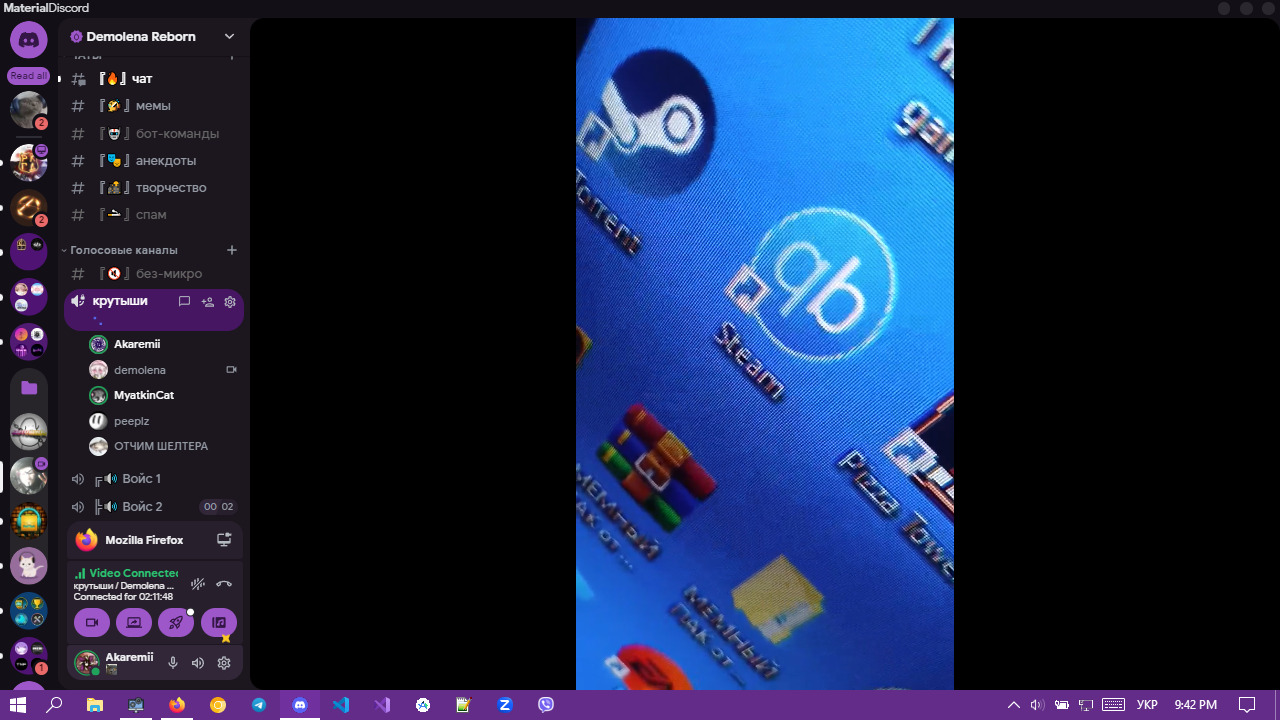Open File Explorer from taskbar
The height and width of the screenshot is (720, 1280).
pos(95,705)
